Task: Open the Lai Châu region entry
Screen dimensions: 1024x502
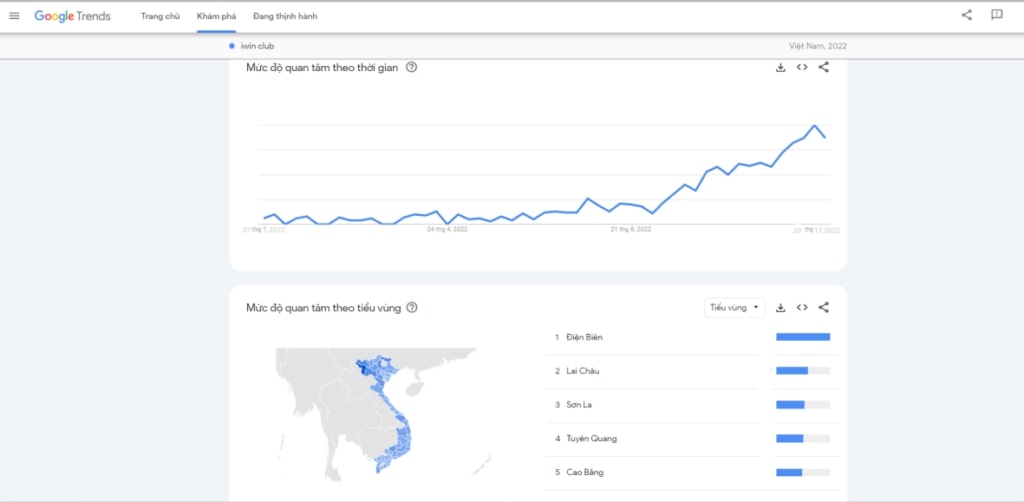Action: coord(583,371)
